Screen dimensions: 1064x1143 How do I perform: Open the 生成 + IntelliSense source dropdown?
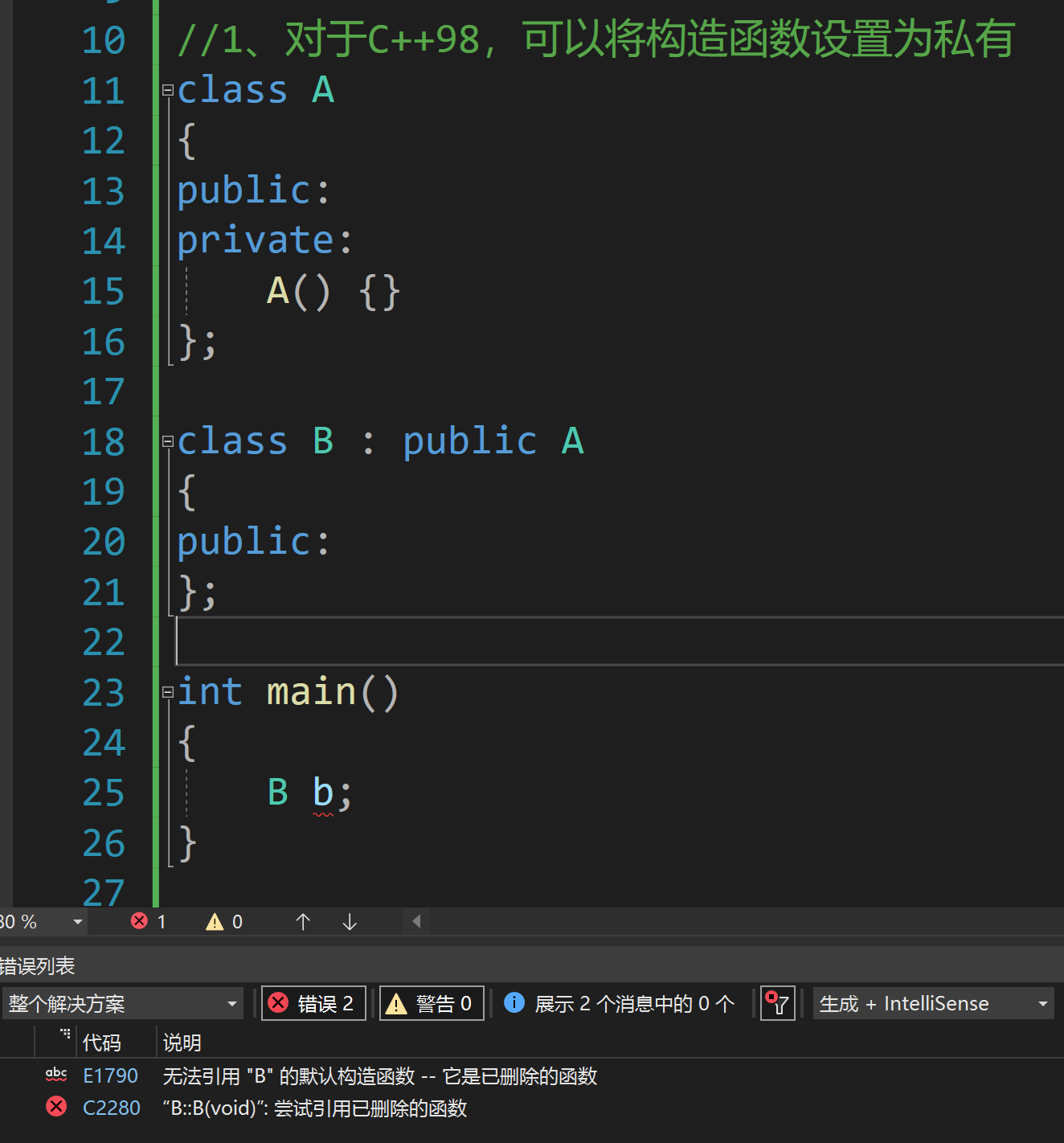933,1003
